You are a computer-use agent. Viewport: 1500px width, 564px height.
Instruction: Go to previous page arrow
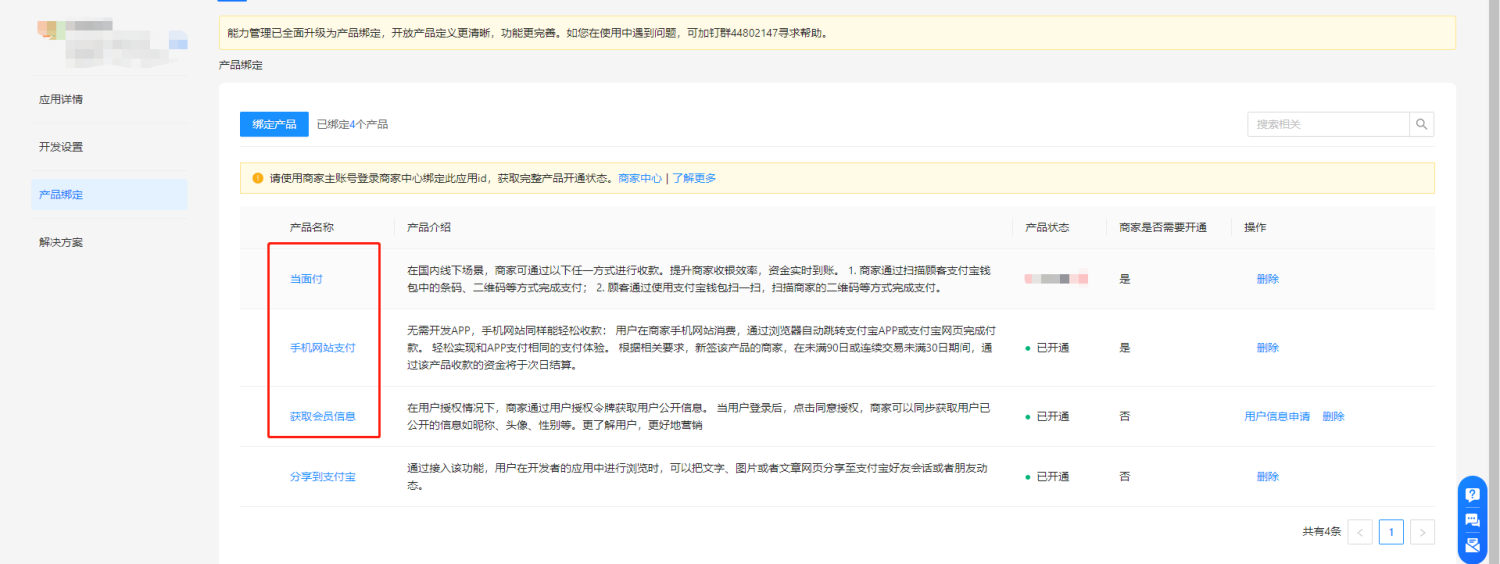[1359, 532]
